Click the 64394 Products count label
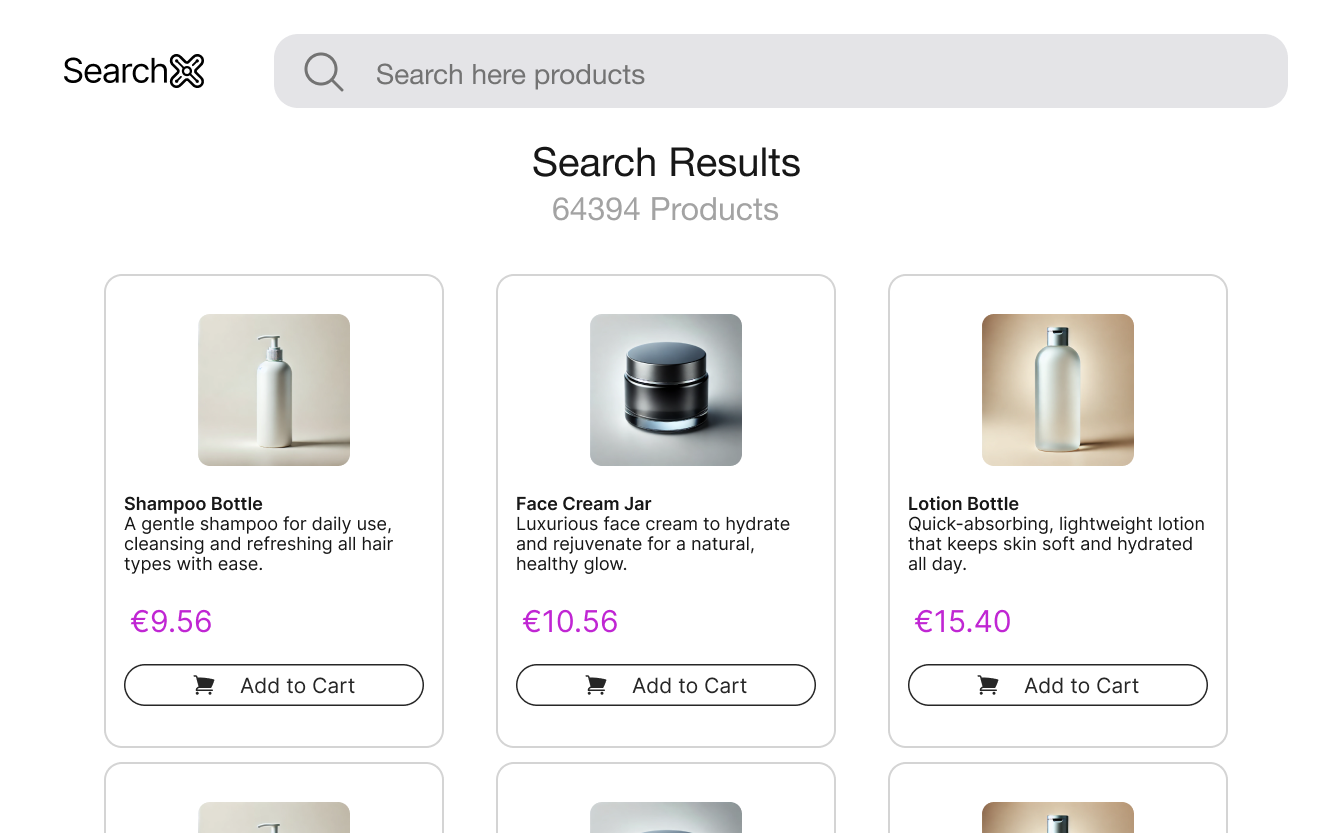The height and width of the screenshot is (833, 1332). (665, 209)
